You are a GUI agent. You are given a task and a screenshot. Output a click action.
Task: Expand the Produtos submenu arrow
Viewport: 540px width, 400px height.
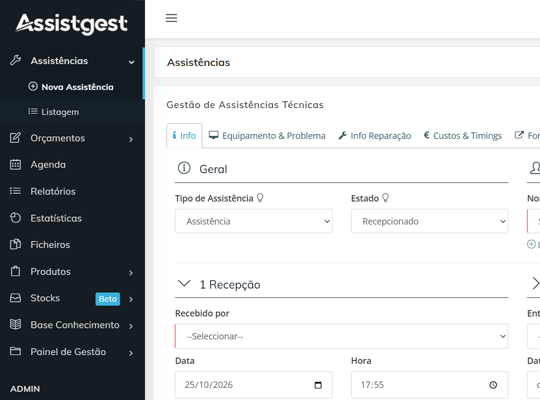pos(131,273)
